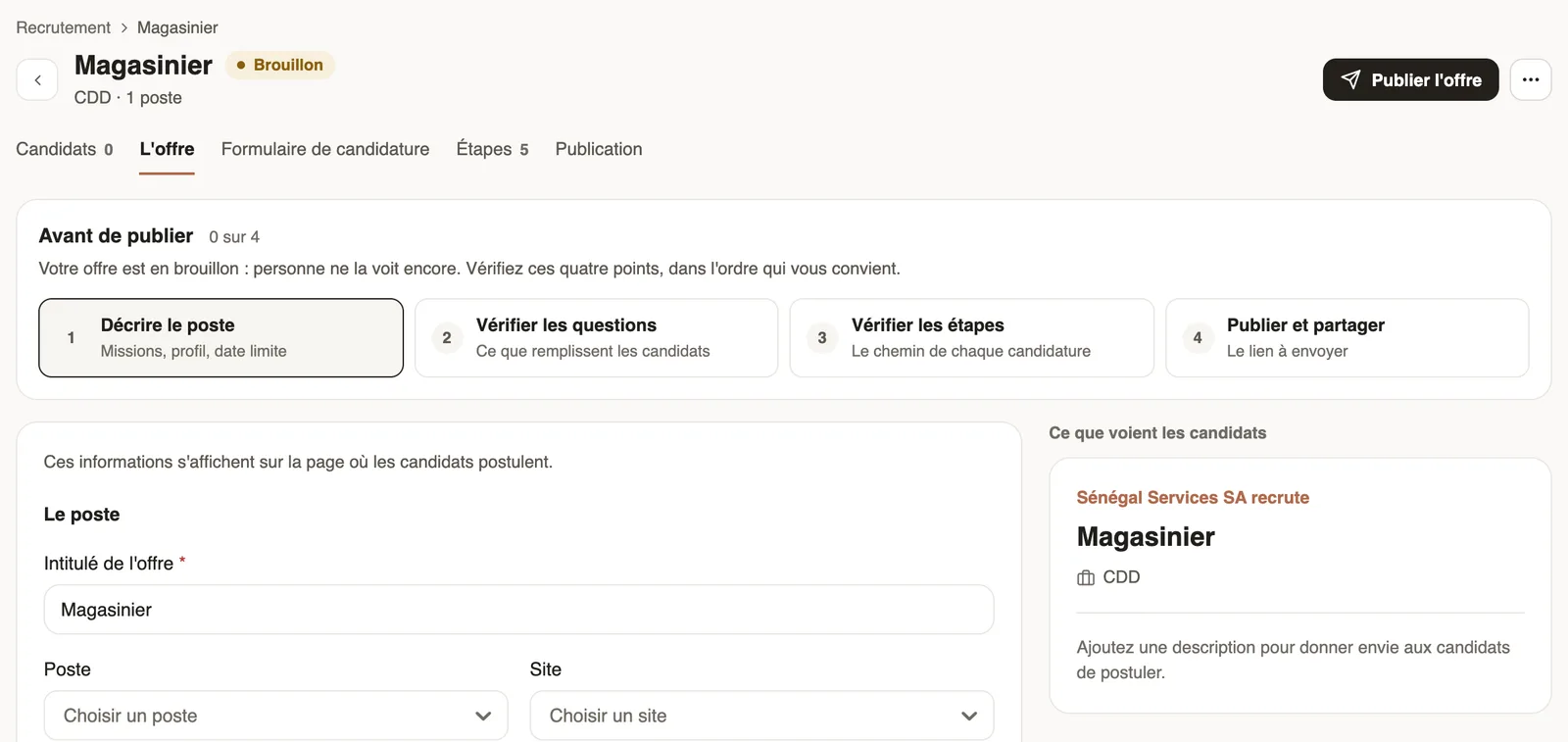Open step Publier et partager
This screenshot has width=1568, height=742.
click(1347, 337)
